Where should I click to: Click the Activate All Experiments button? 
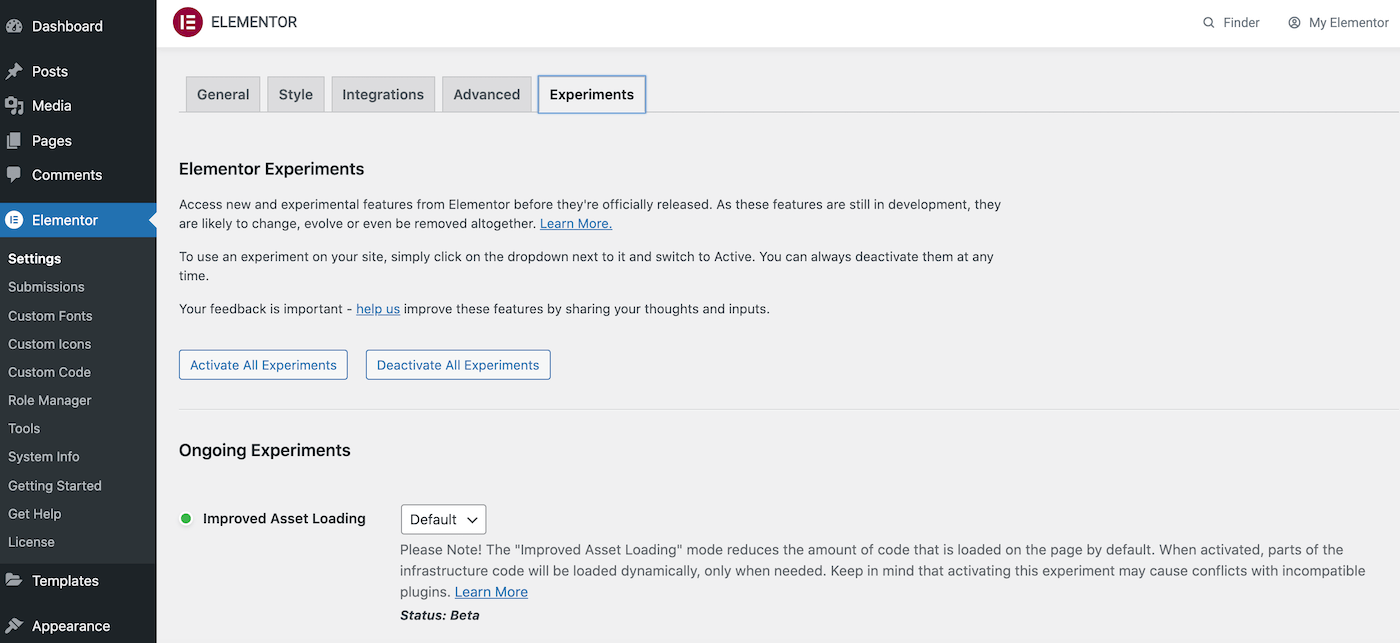coord(262,364)
